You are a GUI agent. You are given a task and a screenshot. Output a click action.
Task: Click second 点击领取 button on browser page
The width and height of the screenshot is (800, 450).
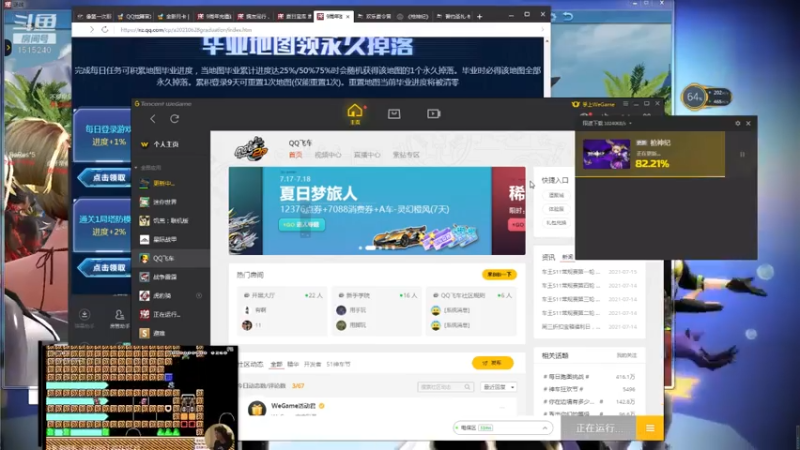pos(105,267)
